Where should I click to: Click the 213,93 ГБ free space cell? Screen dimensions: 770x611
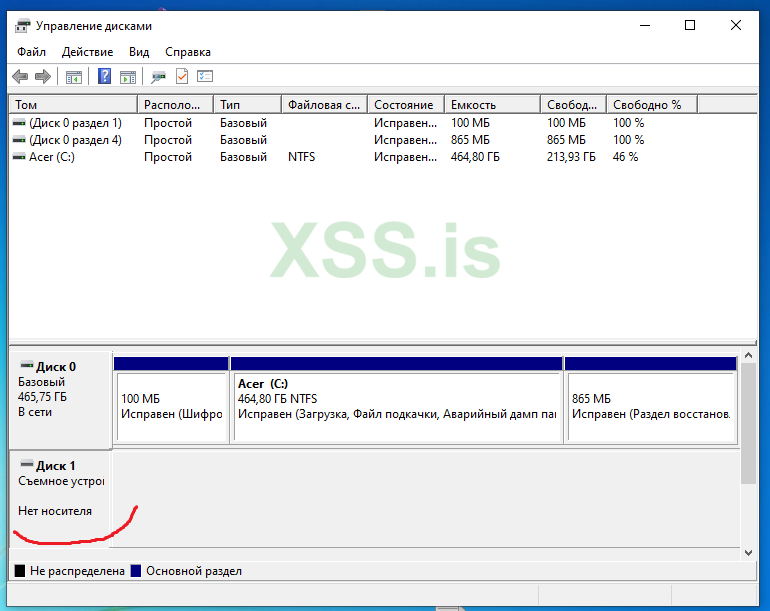pos(571,157)
